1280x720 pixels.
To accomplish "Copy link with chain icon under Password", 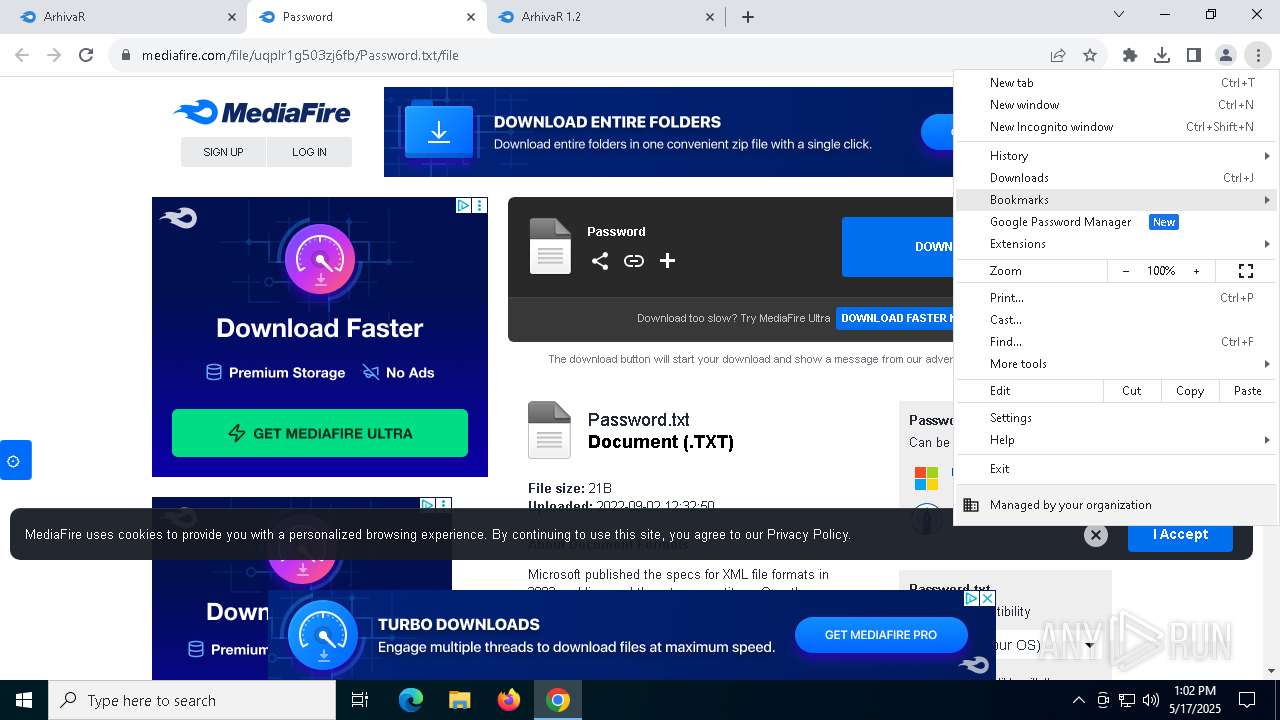I will 634,261.
